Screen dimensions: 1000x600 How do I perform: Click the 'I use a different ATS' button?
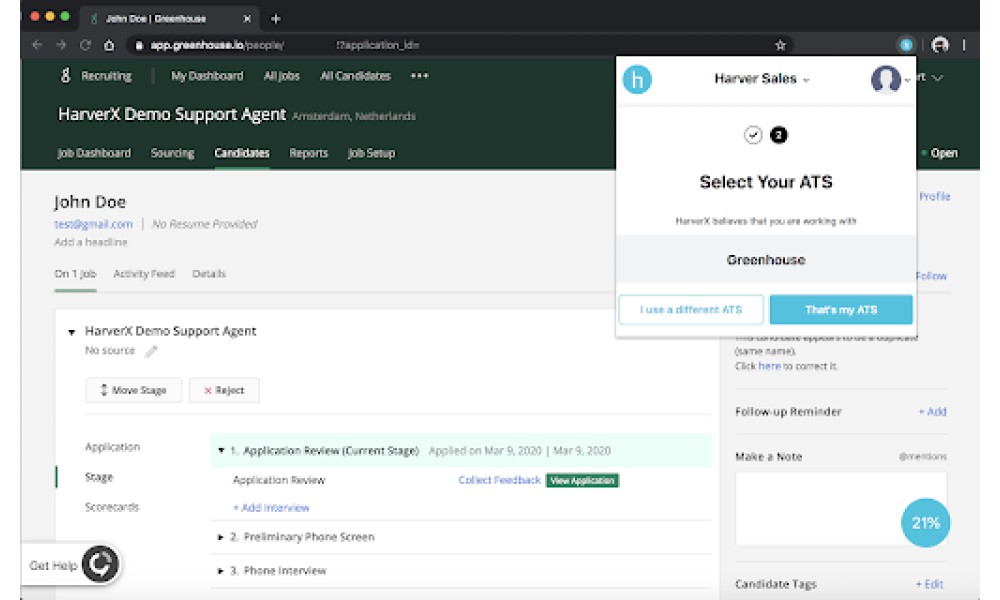[x=691, y=310]
